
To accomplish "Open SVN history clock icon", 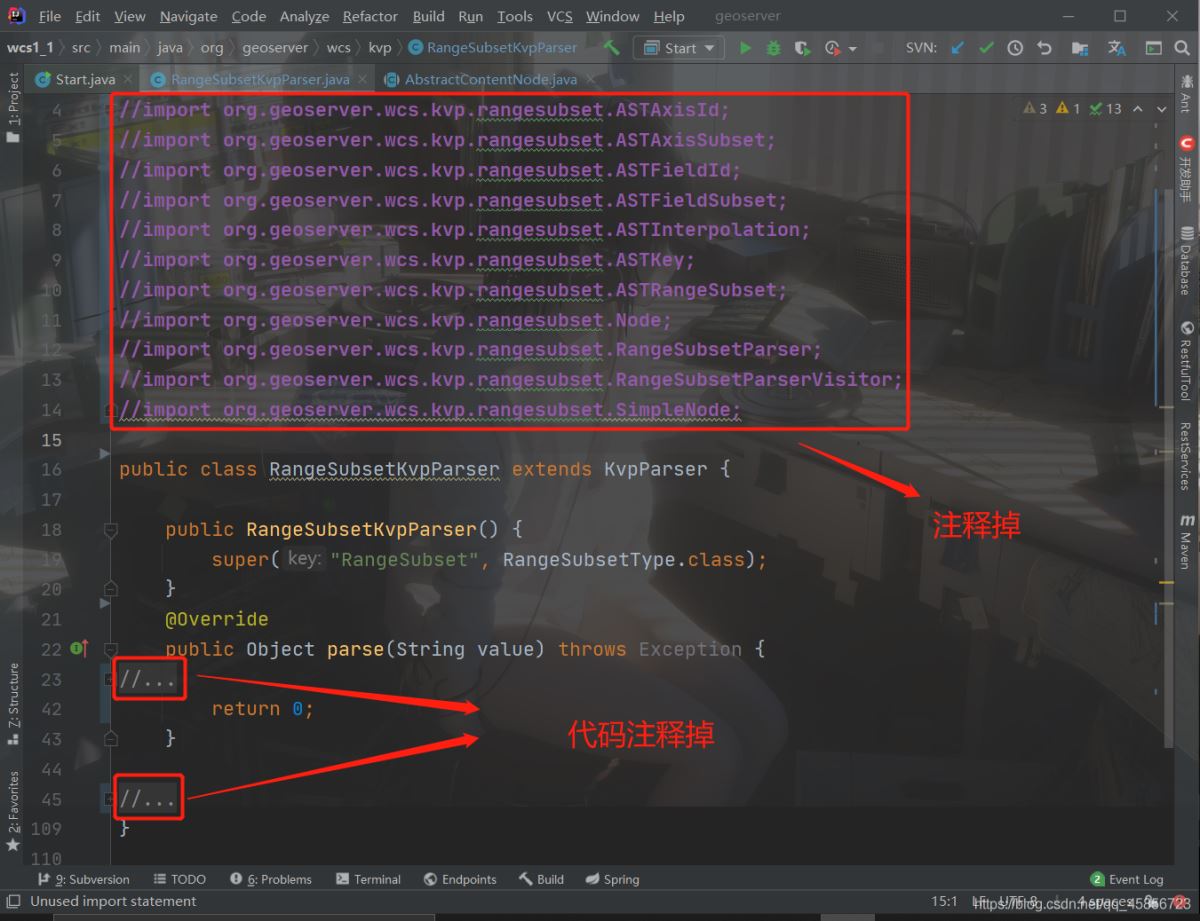I will (1015, 48).
